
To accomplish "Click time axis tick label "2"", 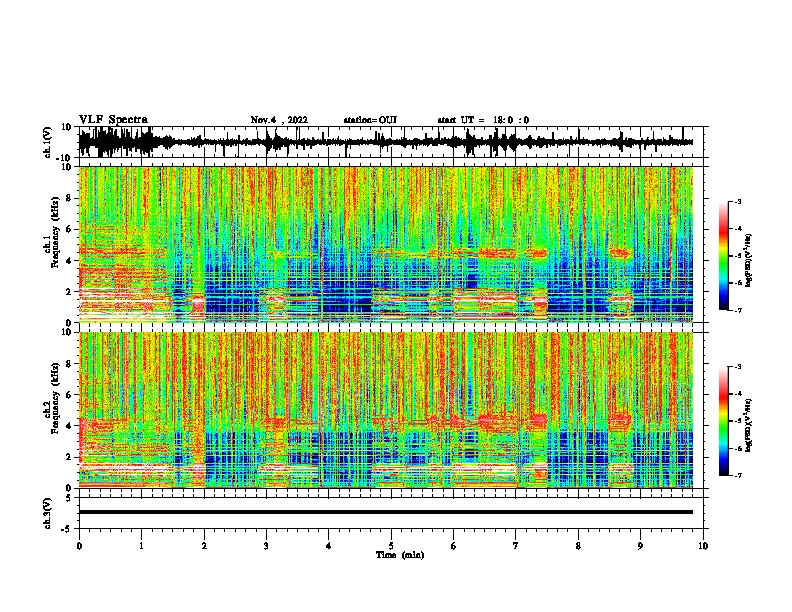I will tap(204, 546).
